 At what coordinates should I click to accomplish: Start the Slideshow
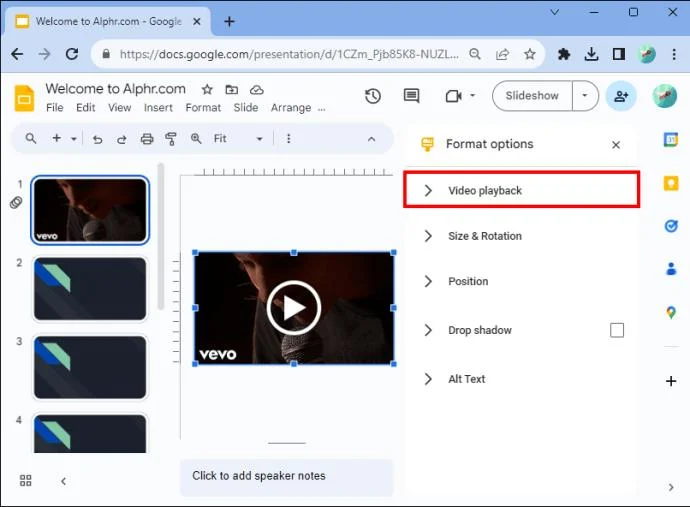[532, 96]
